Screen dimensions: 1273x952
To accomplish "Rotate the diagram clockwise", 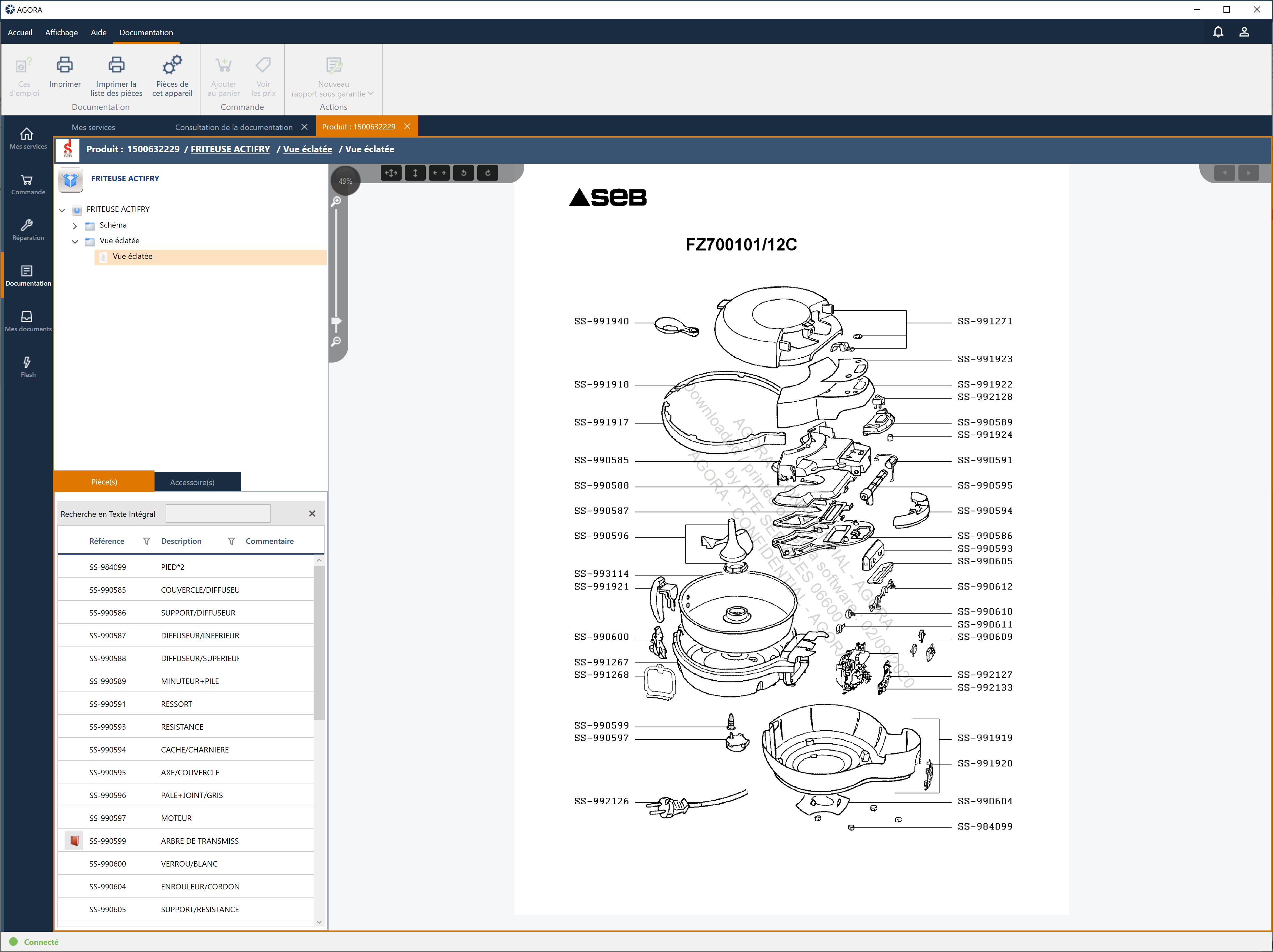I will pyautogui.click(x=487, y=173).
